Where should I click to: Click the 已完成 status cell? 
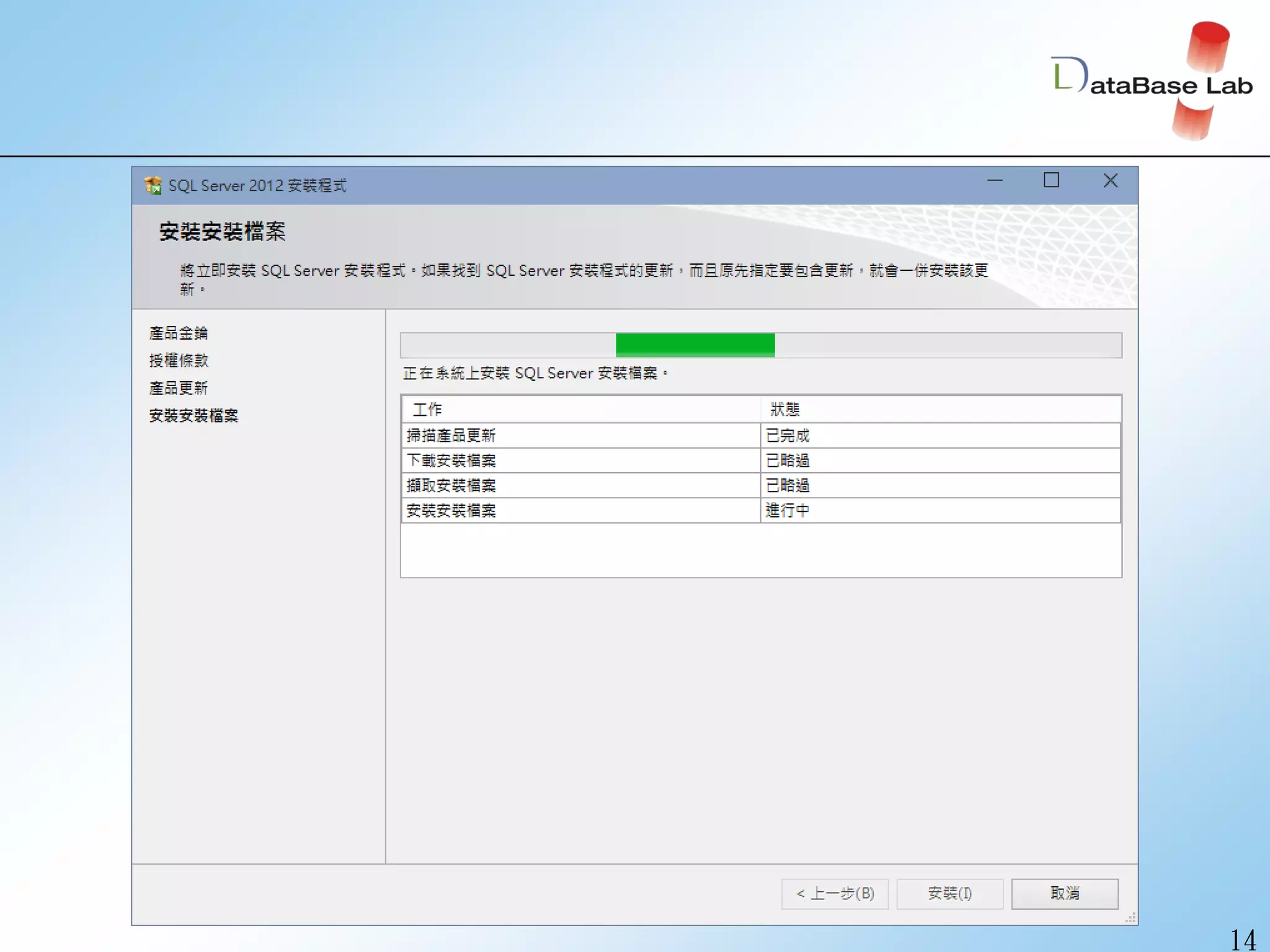tap(940, 436)
